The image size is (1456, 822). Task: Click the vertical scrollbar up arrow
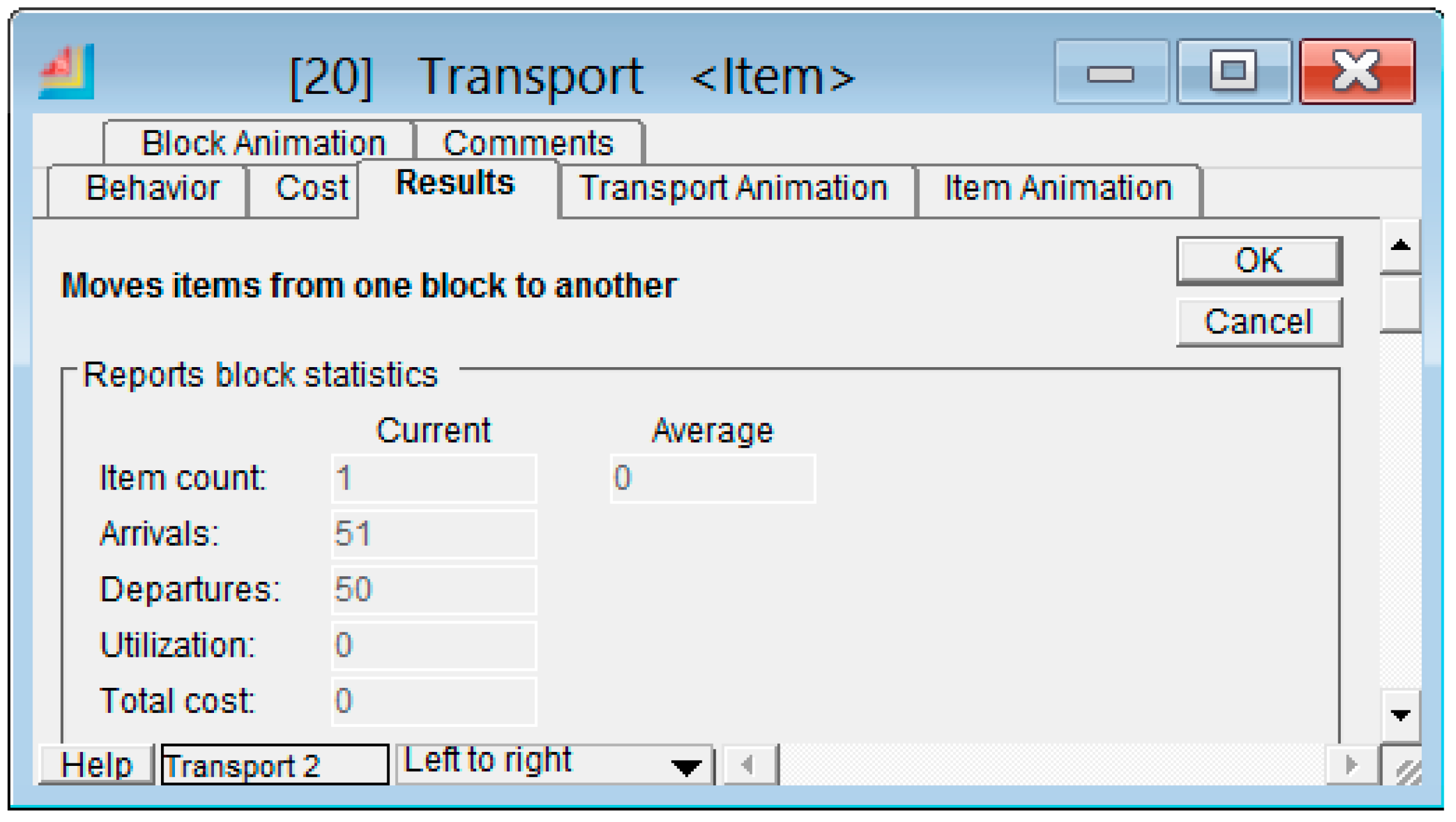pos(1400,246)
